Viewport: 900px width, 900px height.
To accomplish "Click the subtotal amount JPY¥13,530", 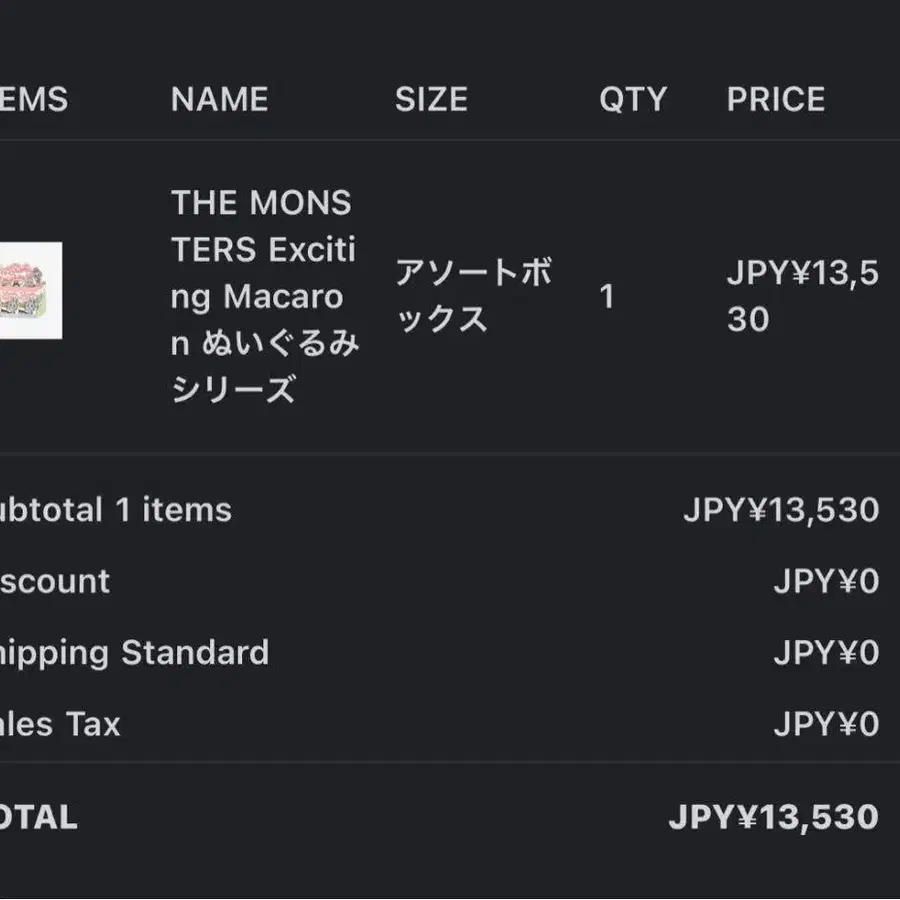I will 781,510.
